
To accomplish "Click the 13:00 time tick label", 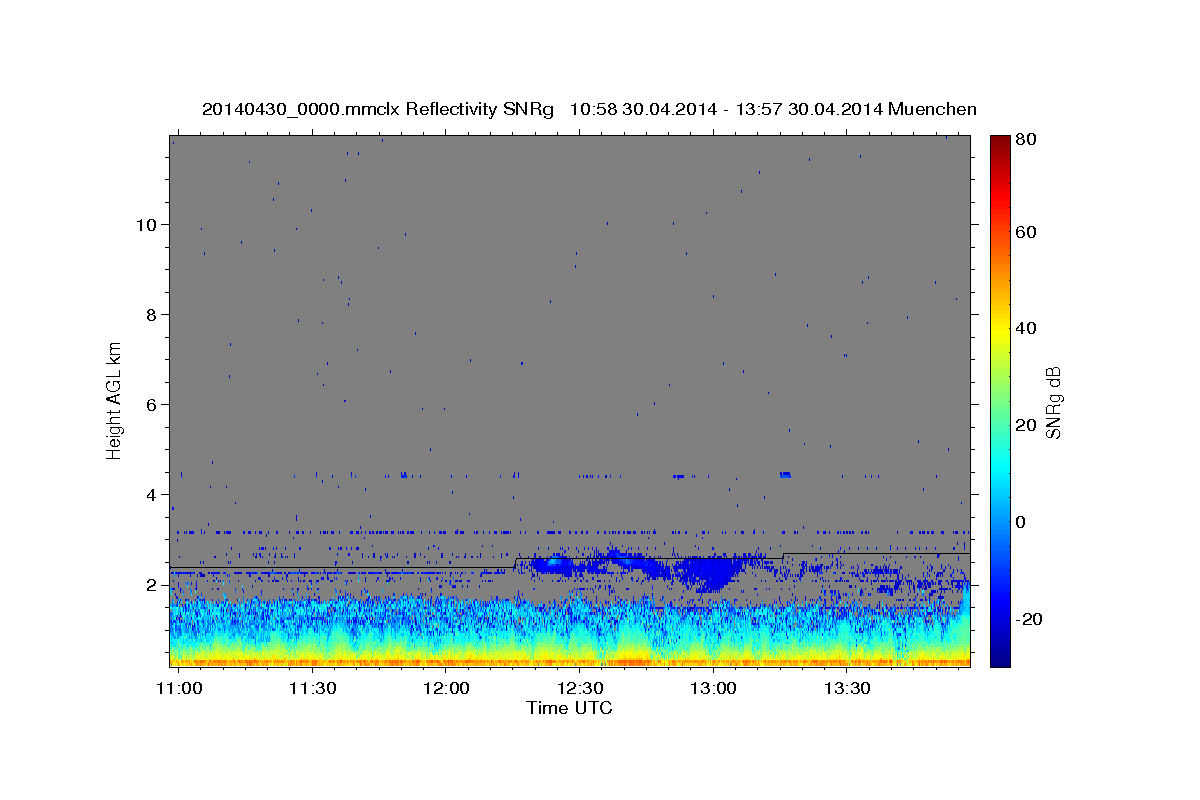I will [x=714, y=689].
